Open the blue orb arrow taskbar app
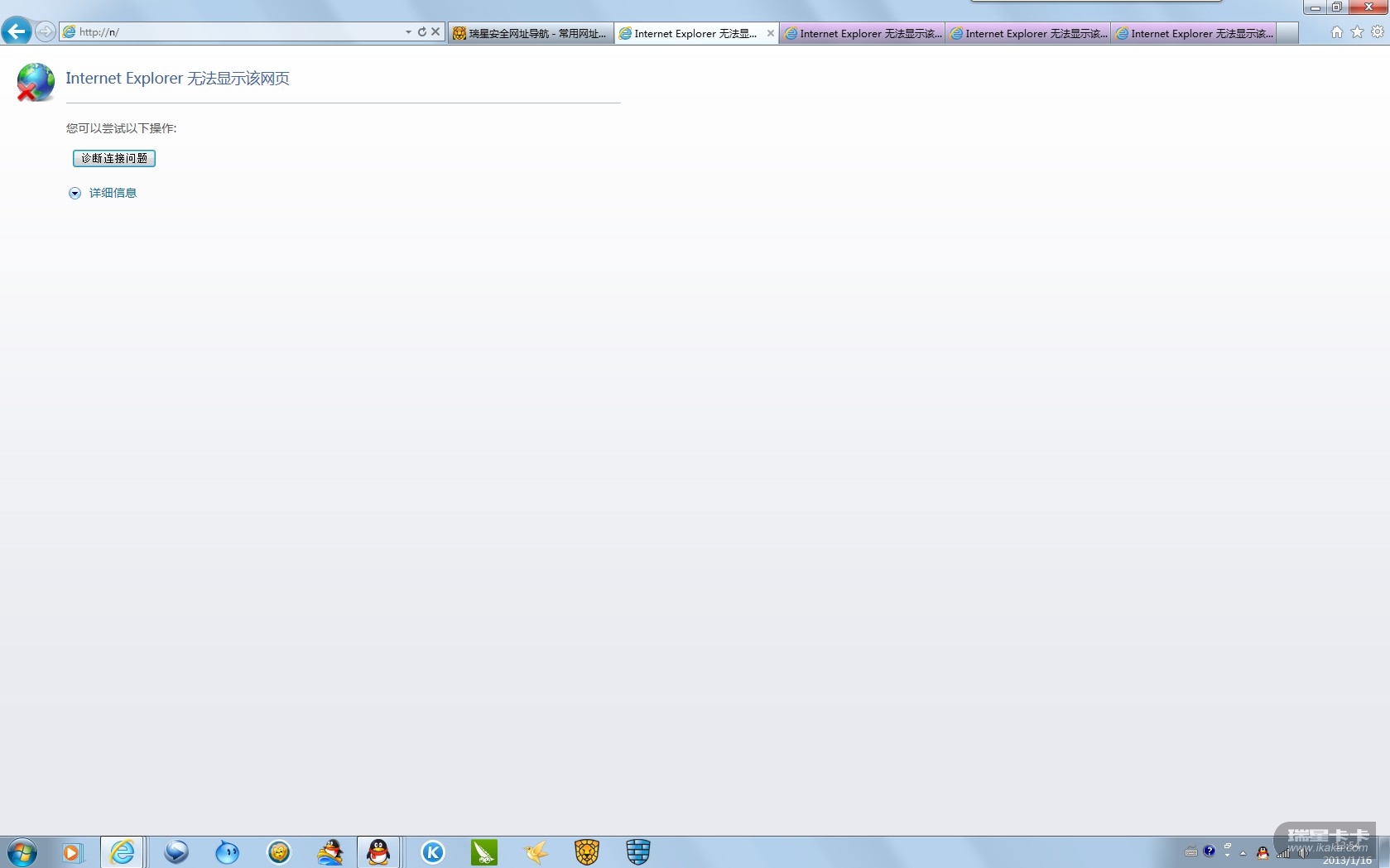Image resolution: width=1390 pixels, height=868 pixels. pos(176,852)
